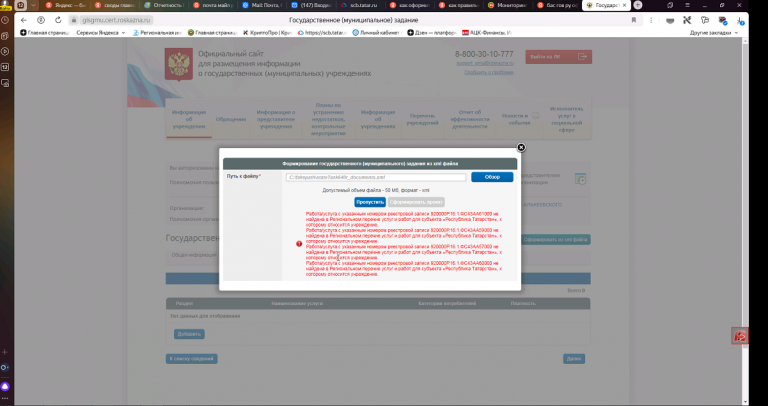Switch to scb.tatar.ru tab
Viewport: 768px width, 406px height.
pos(360,5)
